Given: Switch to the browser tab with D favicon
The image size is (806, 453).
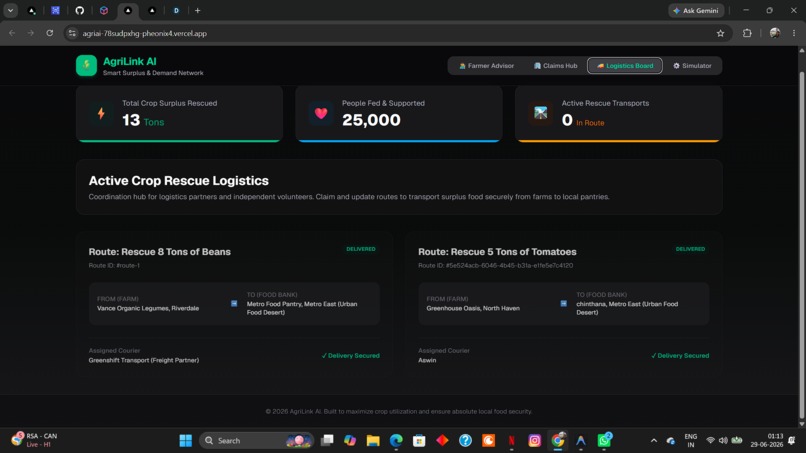Looking at the screenshot, I should coord(176,10).
